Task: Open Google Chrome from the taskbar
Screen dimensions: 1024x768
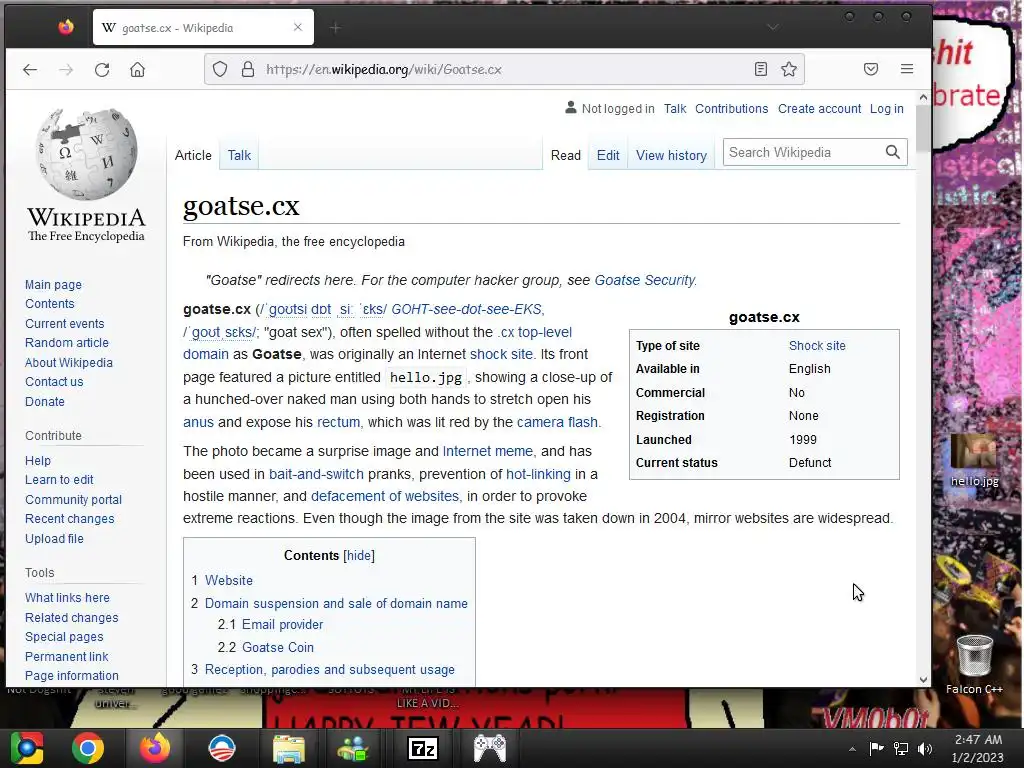Action: click(88, 748)
